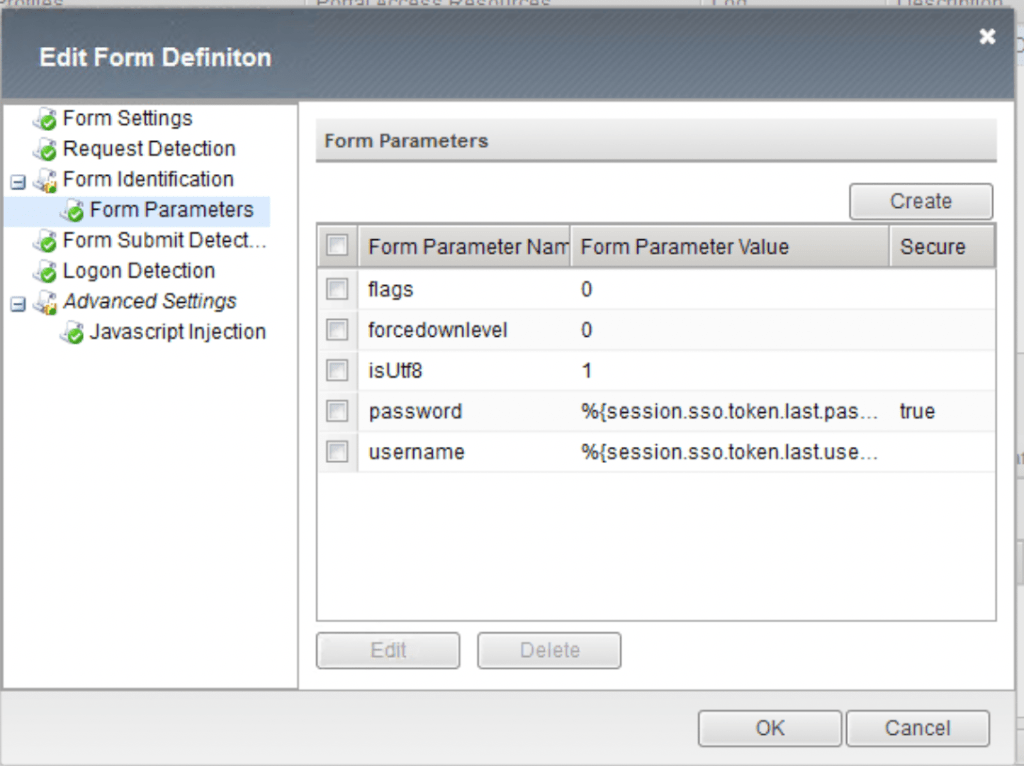Tick the password row checkbox
The image size is (1024, 766).
pyautogui.click(x=337, y=411)
